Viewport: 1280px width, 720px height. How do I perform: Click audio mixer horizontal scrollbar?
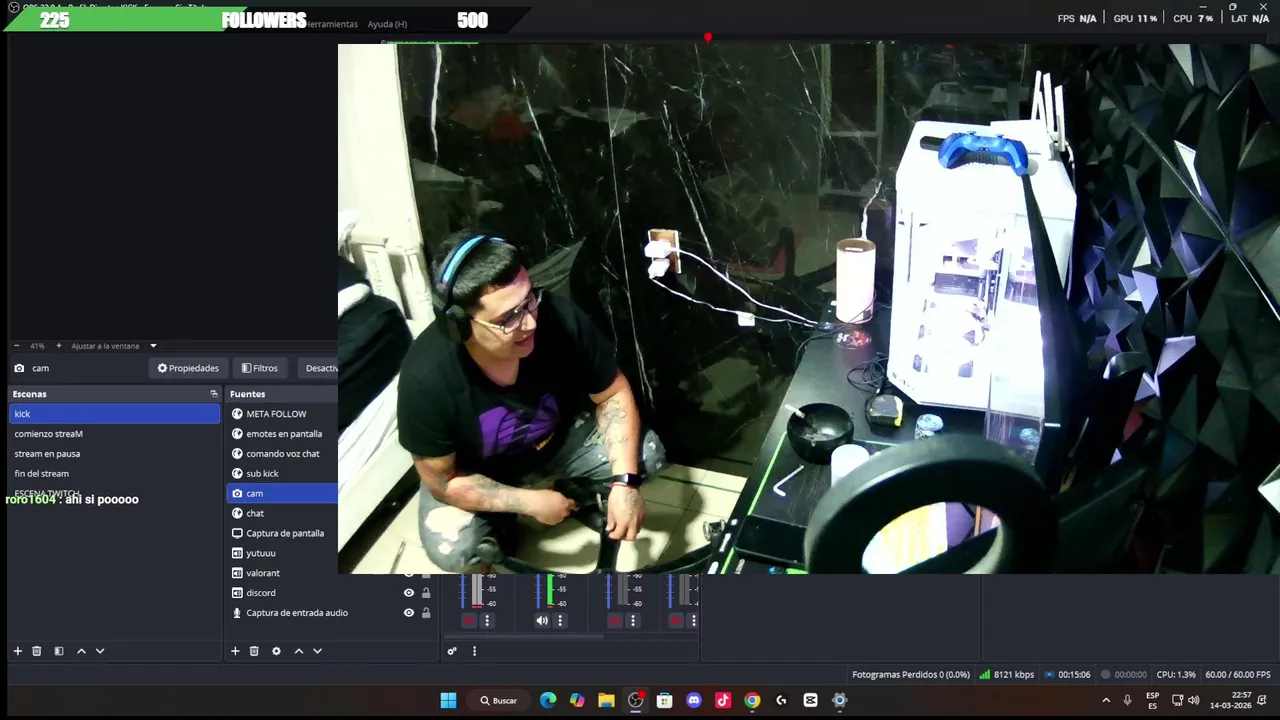524,635
